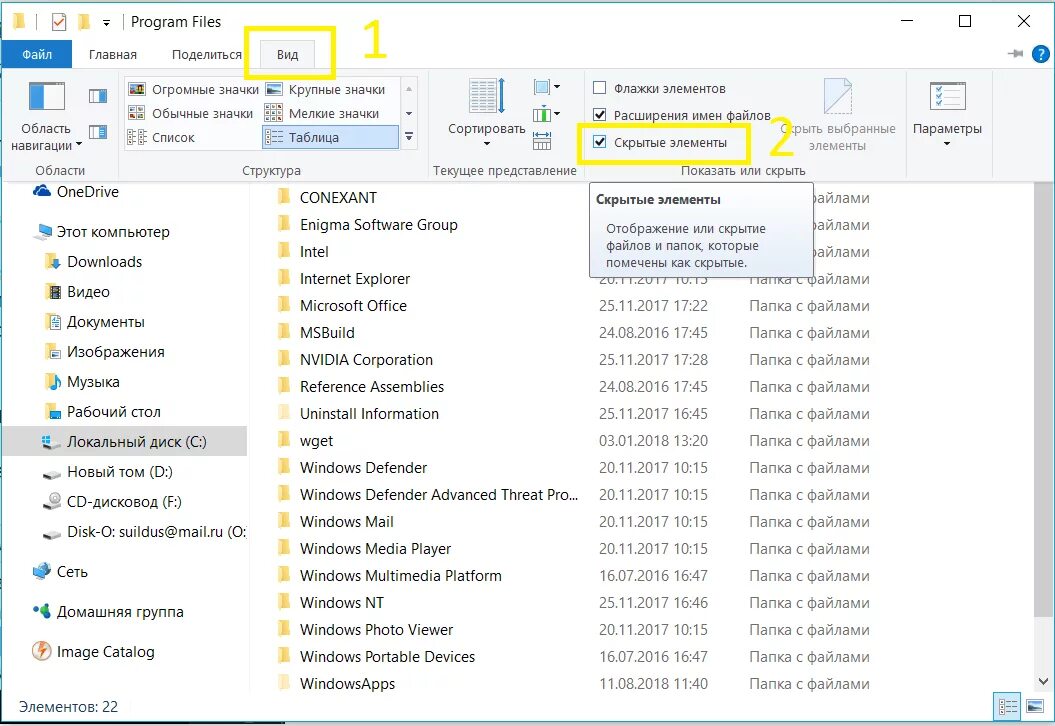Select Огромные значки layout
The width and height of the screenshot is (1055, 726).
tap(194, 89)
